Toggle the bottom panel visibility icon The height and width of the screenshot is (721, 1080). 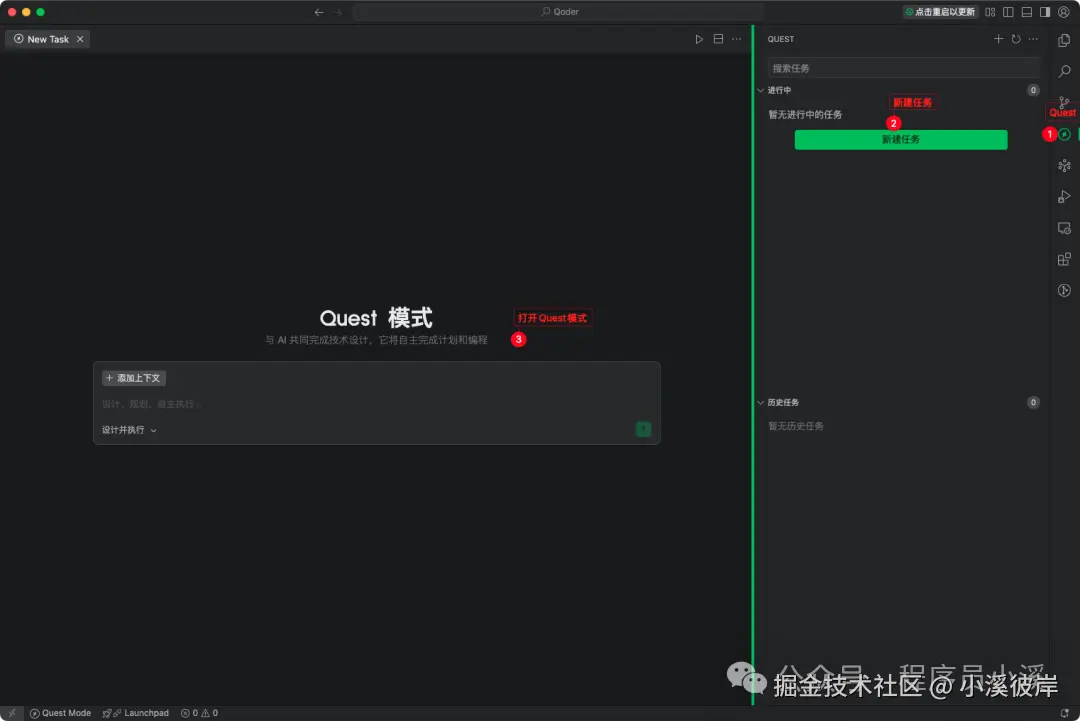coord(1026,12)
